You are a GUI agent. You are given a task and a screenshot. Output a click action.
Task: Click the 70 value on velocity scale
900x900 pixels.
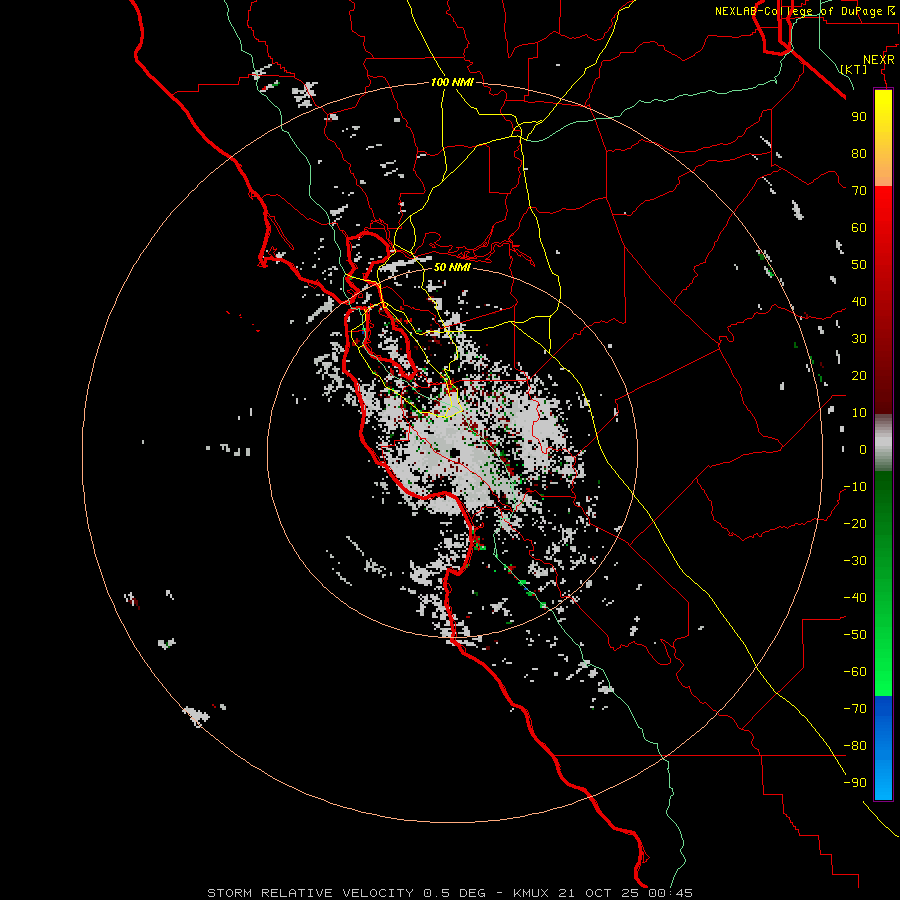859,191
